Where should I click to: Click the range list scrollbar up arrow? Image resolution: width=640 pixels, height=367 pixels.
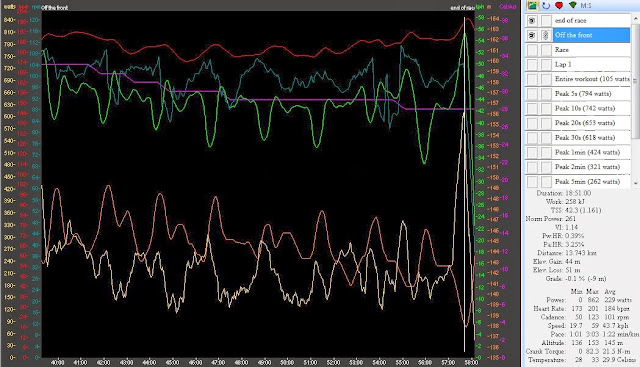[x=636, y=18]
